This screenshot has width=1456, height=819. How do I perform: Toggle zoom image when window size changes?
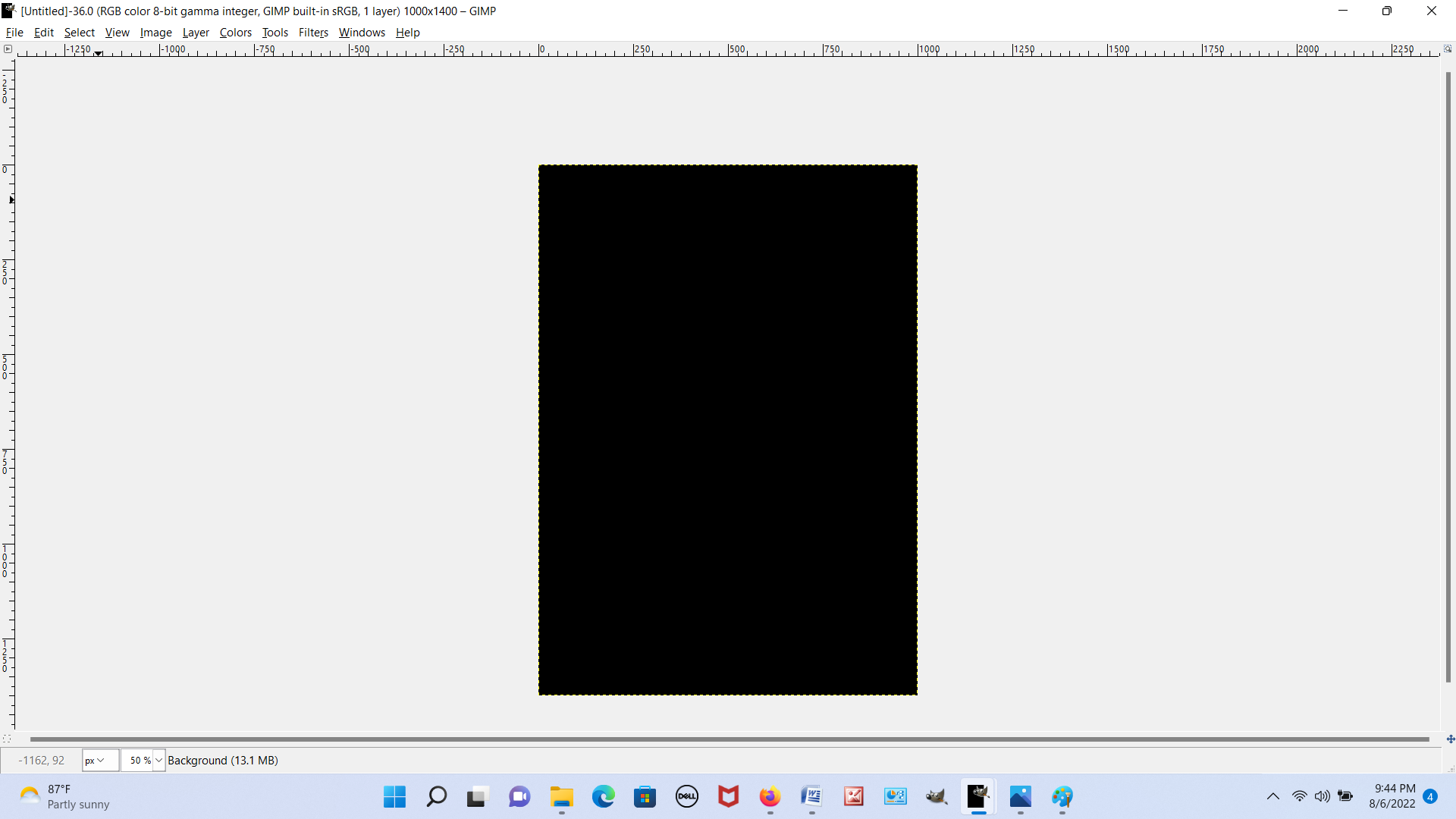(x=1448, y=49)
